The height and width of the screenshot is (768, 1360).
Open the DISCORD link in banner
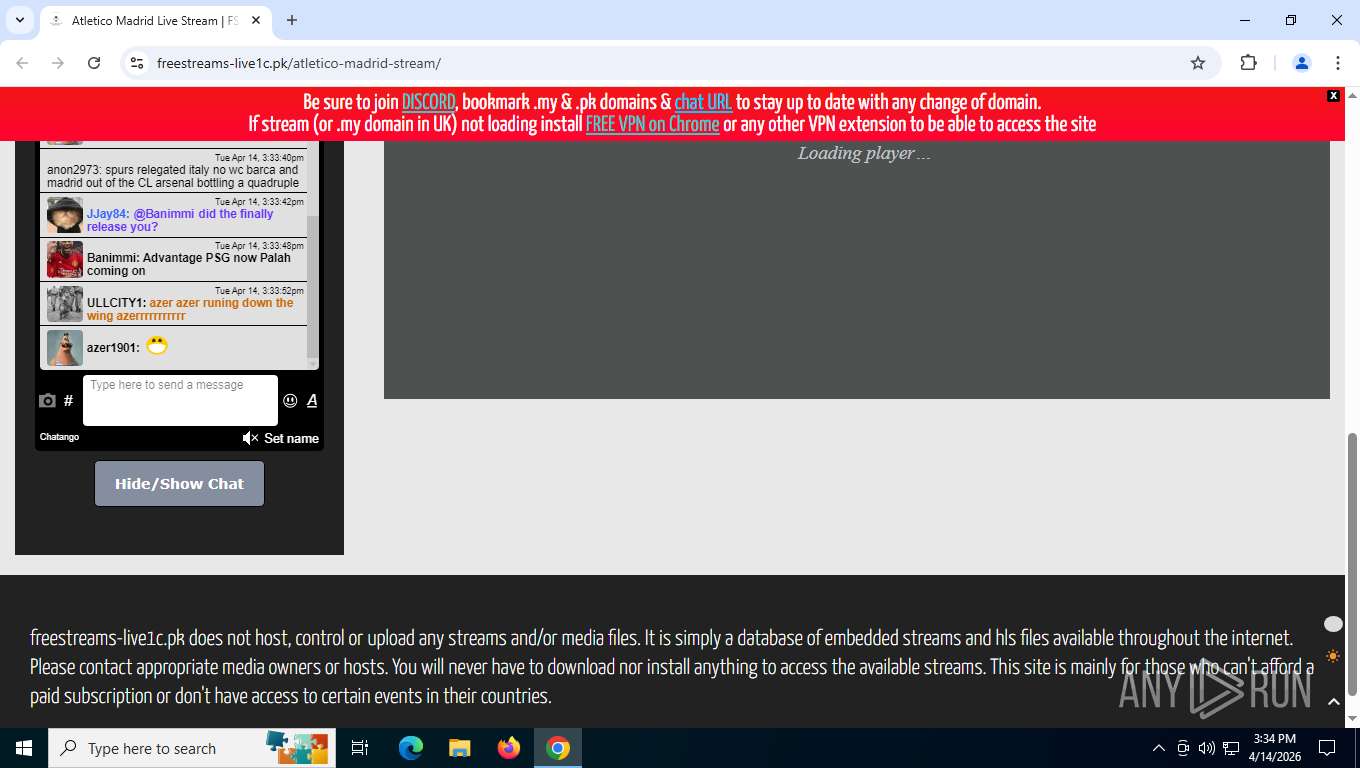429,102
